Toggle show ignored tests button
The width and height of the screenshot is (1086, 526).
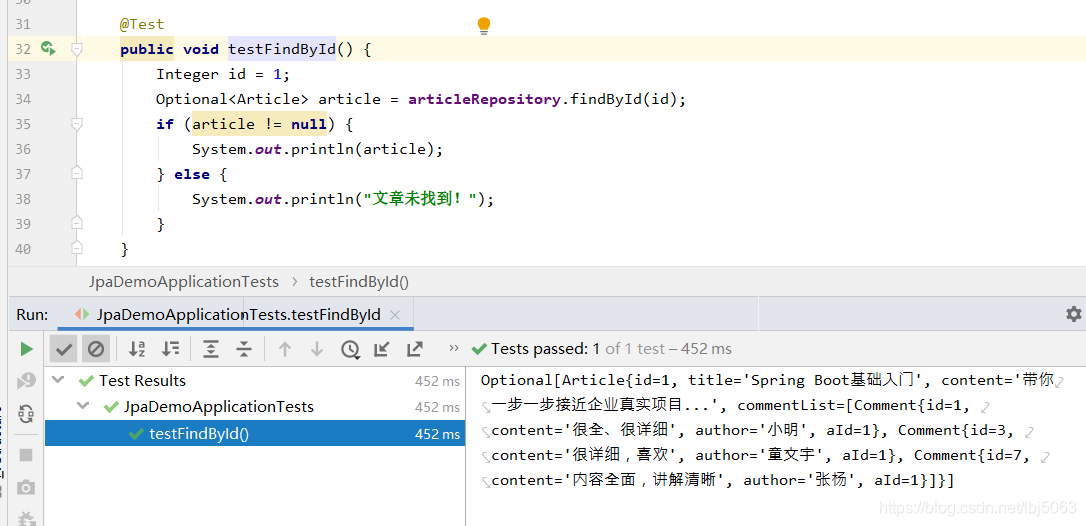coord(96,349)
